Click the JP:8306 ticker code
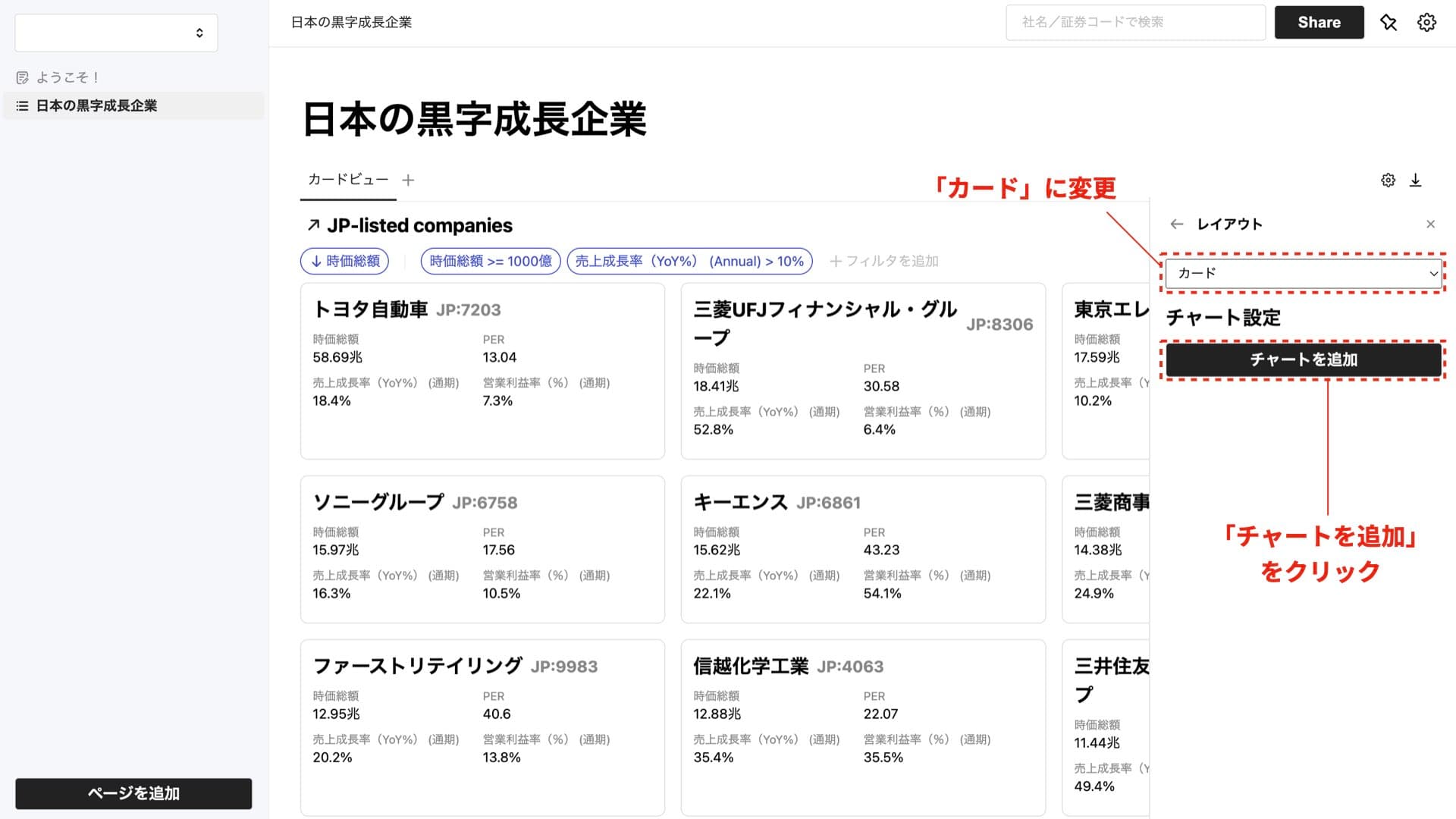1456x819 pixels. 999,325
